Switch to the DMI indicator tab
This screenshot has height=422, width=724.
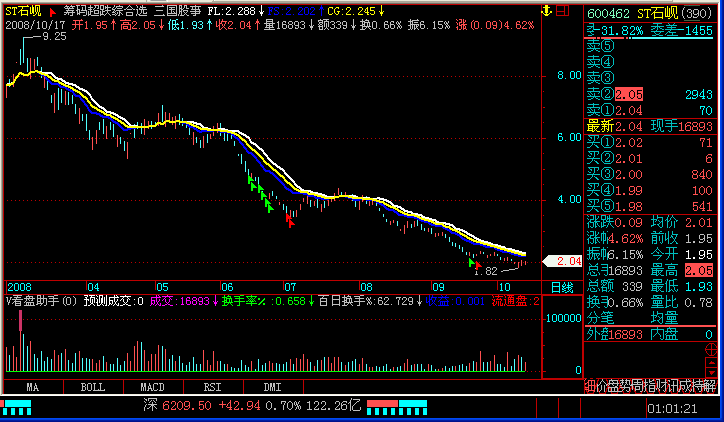click(272, 387)
